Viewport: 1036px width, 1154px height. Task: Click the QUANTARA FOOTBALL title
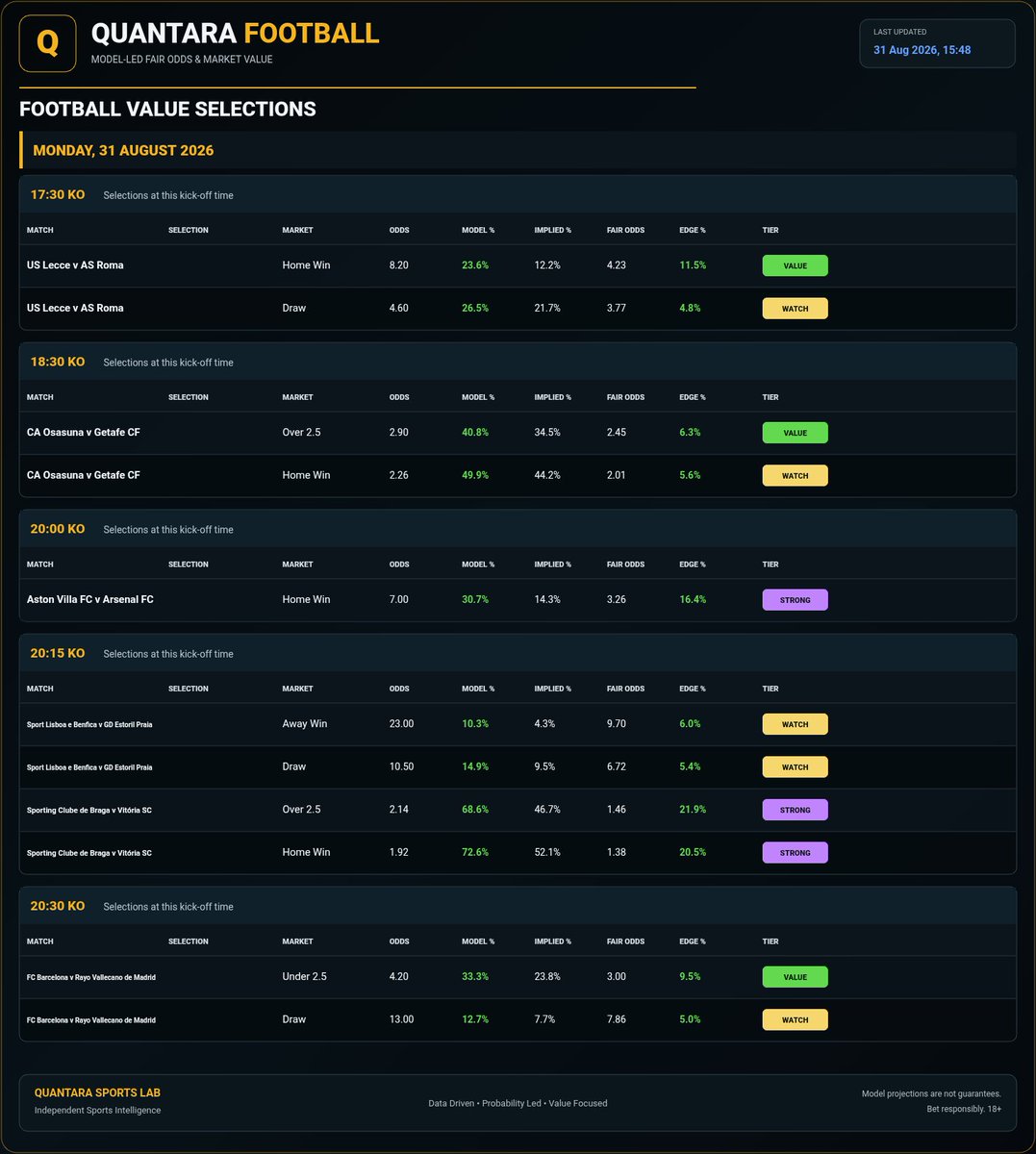(x=235, y=34)
